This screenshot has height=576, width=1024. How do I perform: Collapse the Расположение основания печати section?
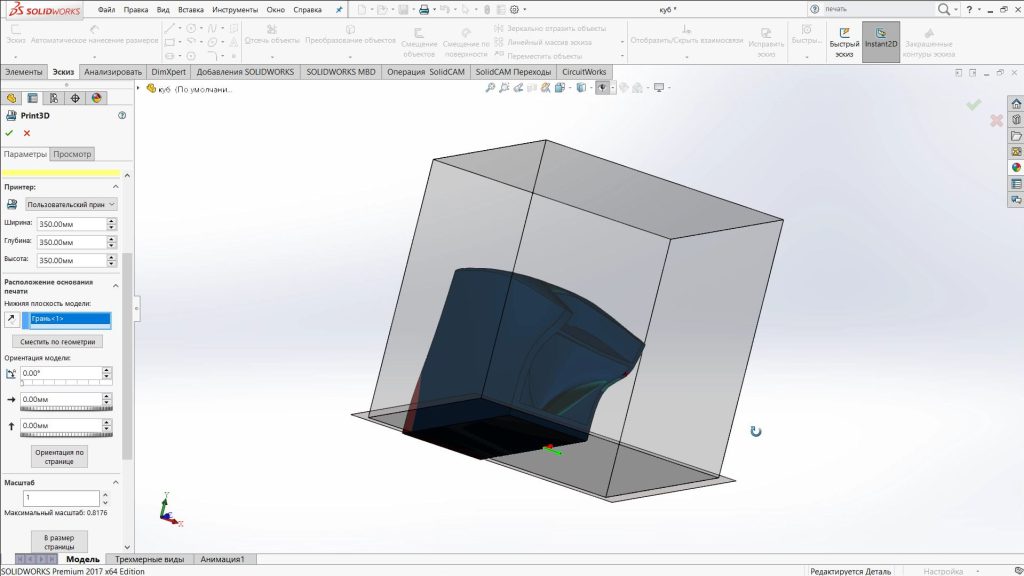coord(116,286)
